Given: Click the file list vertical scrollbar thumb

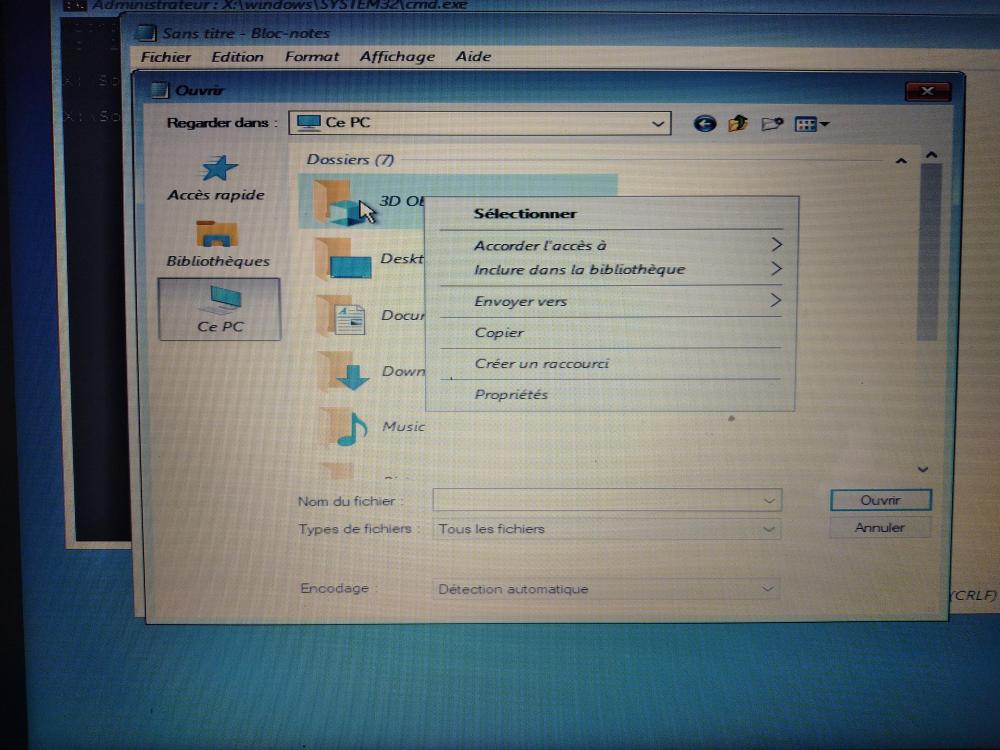Looking at the screenshot, I should [930, 252].
